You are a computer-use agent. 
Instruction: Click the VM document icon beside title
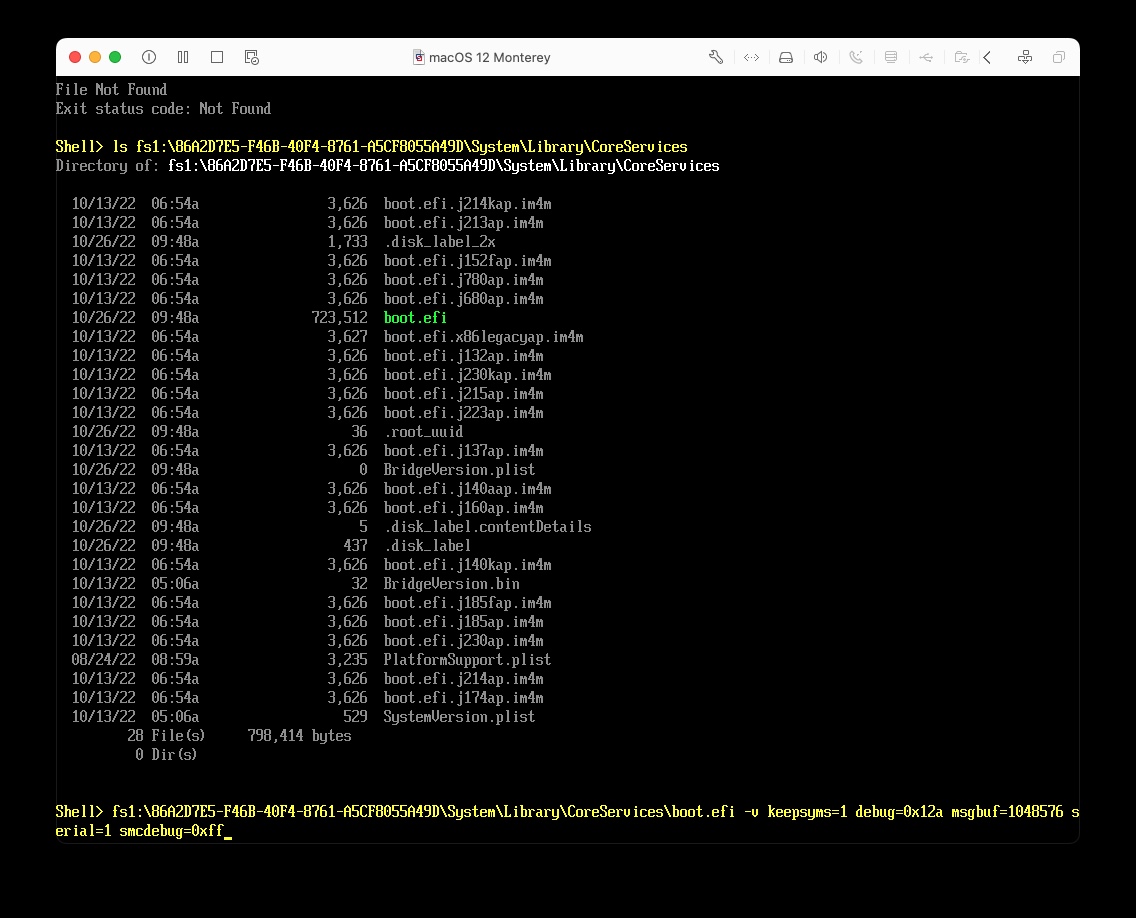point(419,57)
